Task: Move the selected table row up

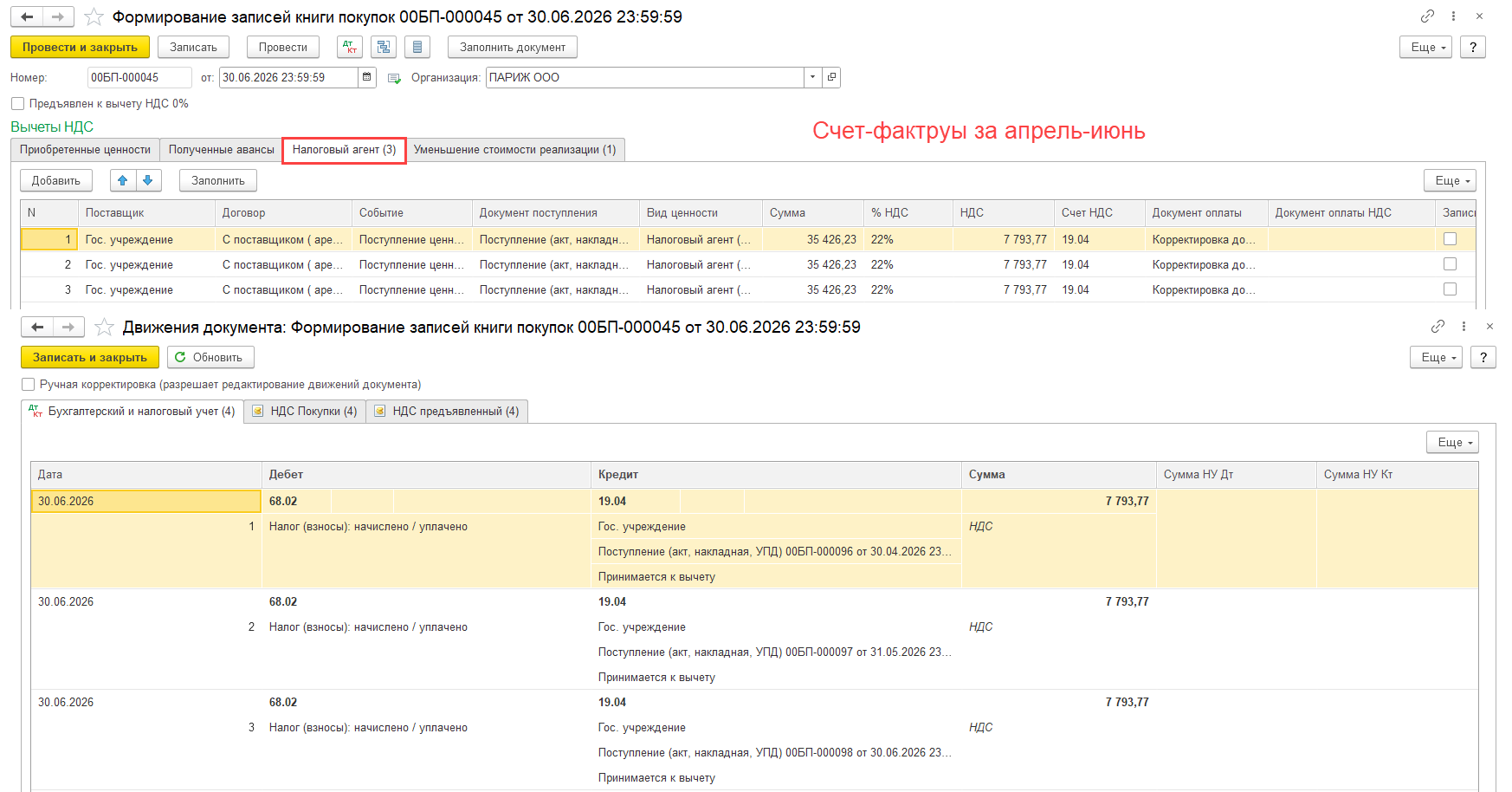Action: (123, 180)
